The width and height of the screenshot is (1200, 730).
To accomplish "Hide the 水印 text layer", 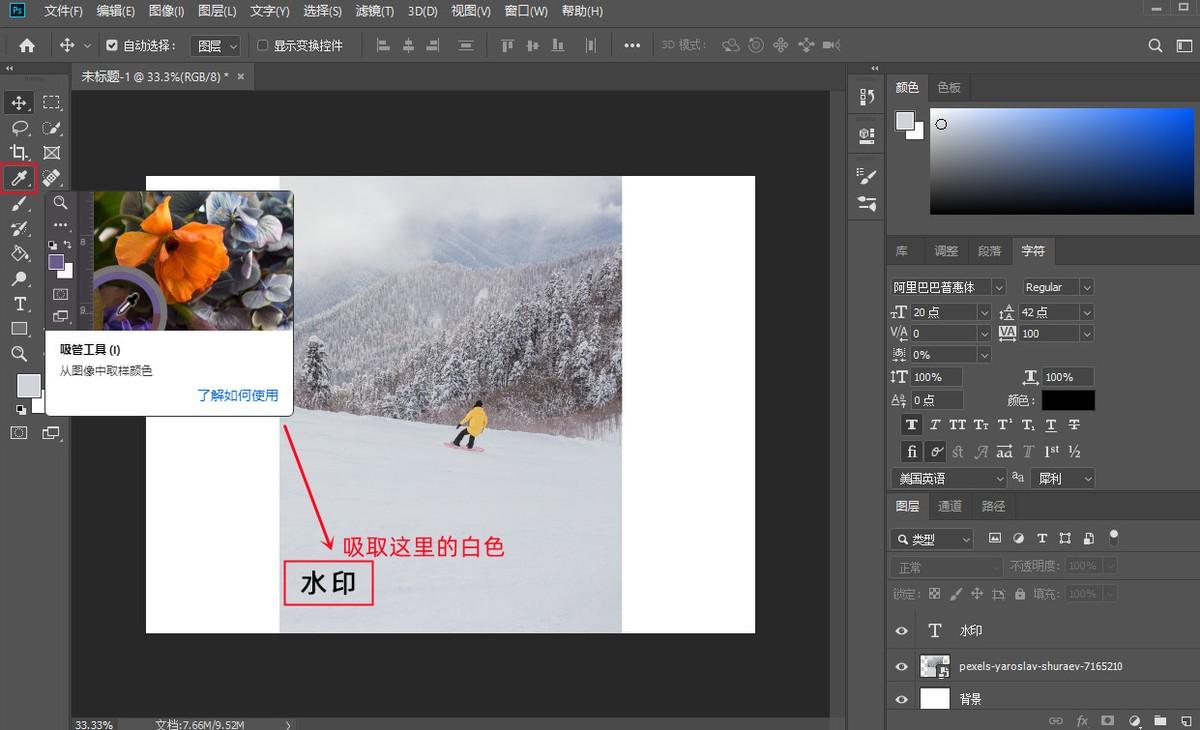I will coord(902,631).
